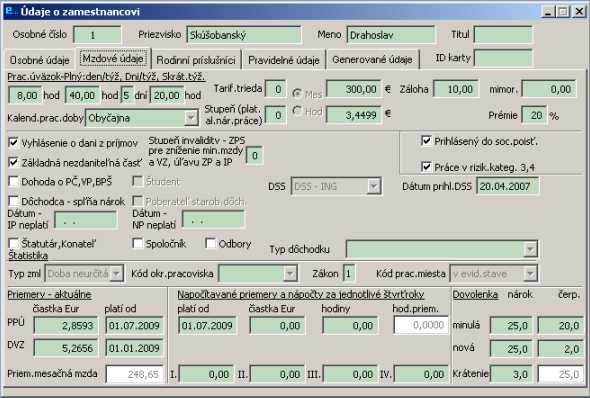Check the Odbory checkbox
590x398 pixels.
pos(210,244)
